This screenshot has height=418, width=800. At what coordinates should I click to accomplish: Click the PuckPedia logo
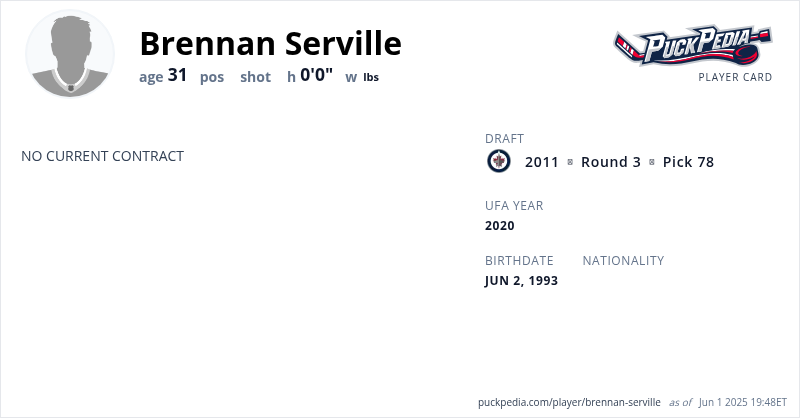(x=692, y=46)
